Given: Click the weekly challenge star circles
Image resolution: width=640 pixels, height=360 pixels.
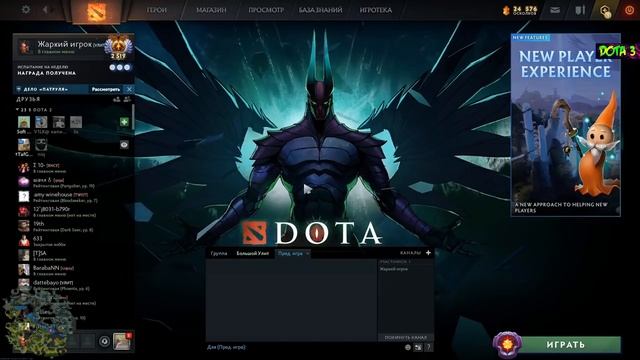Looking at the screenshot, I should point(120,67).
